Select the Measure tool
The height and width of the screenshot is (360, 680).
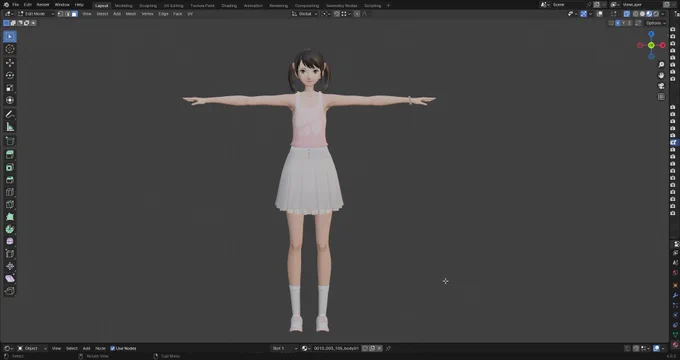10,127
